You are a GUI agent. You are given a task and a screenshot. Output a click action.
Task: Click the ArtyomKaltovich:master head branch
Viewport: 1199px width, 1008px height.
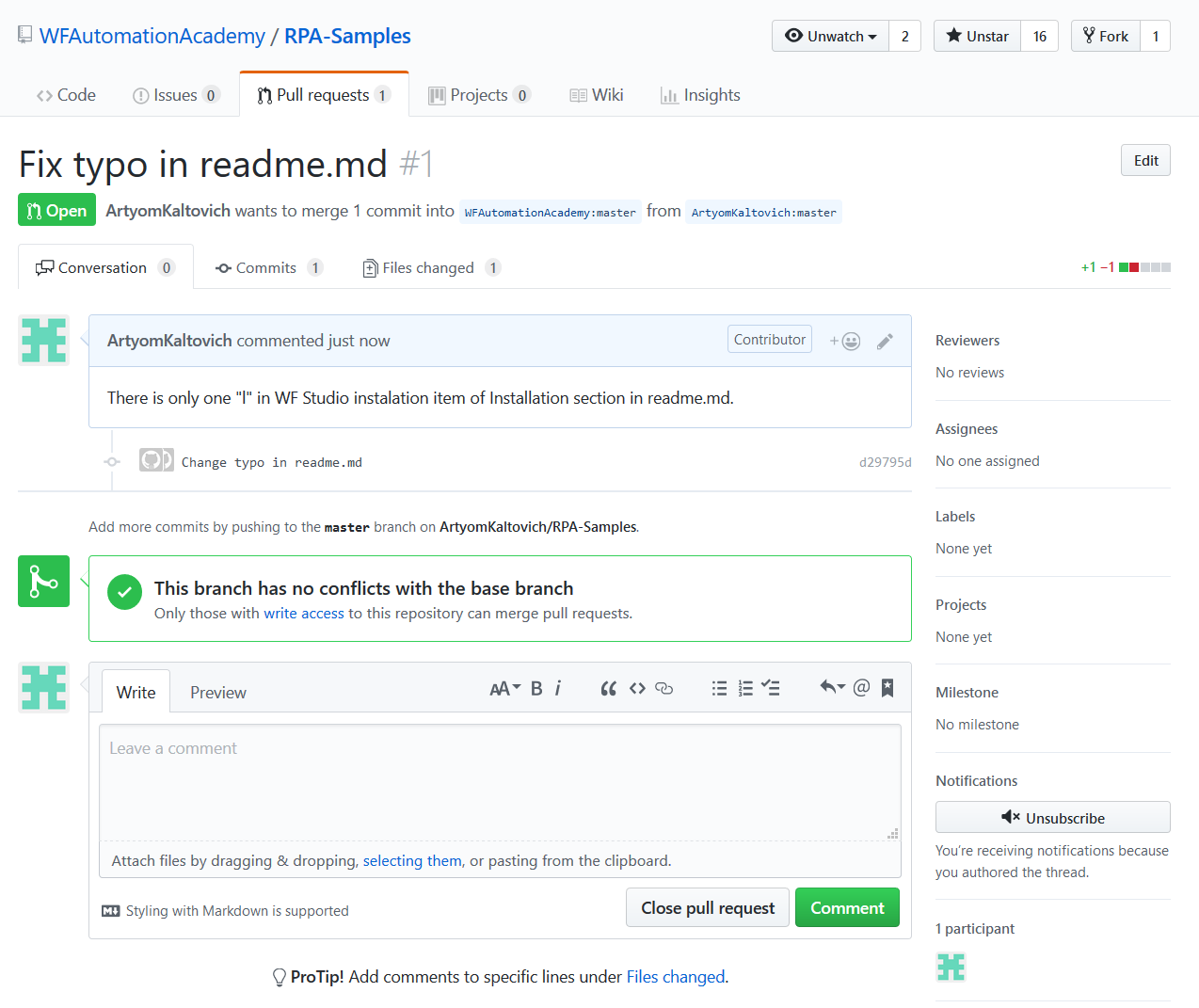[763, 212]
